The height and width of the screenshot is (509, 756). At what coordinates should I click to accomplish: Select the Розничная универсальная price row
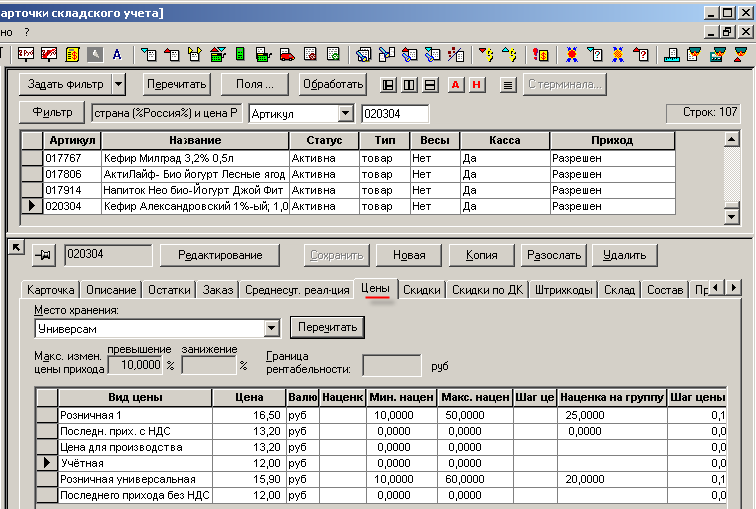(x=381, y=479)
